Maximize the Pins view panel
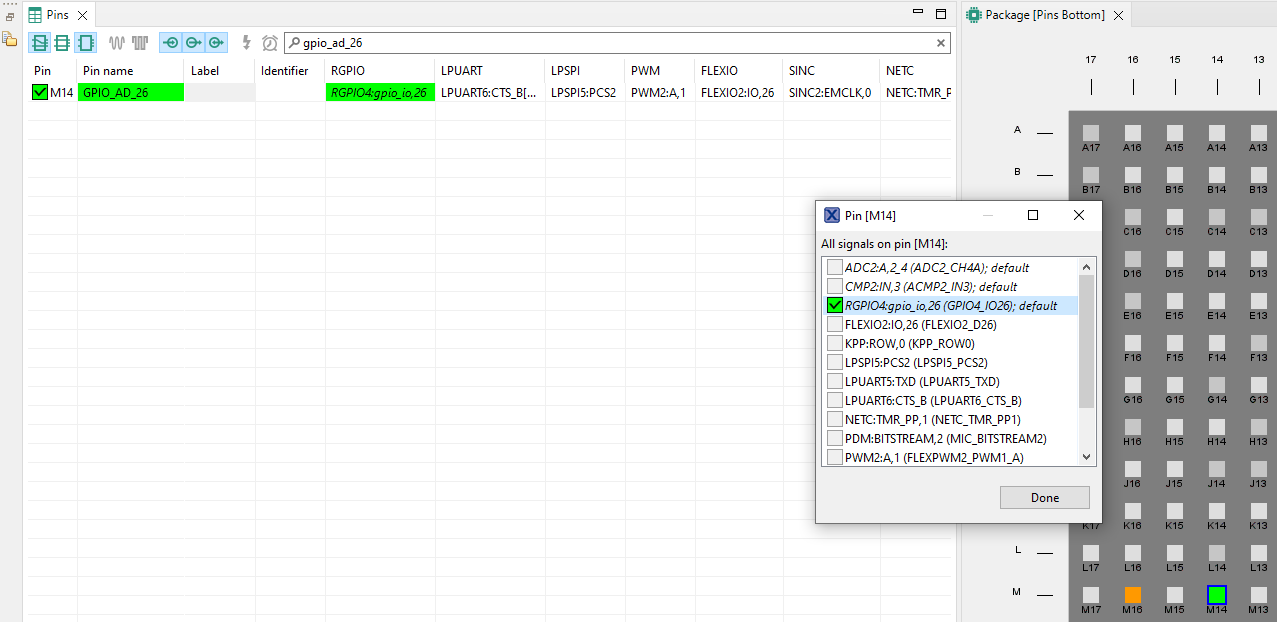The width and height of the screenshot is (1277, 622). [940, 14]
